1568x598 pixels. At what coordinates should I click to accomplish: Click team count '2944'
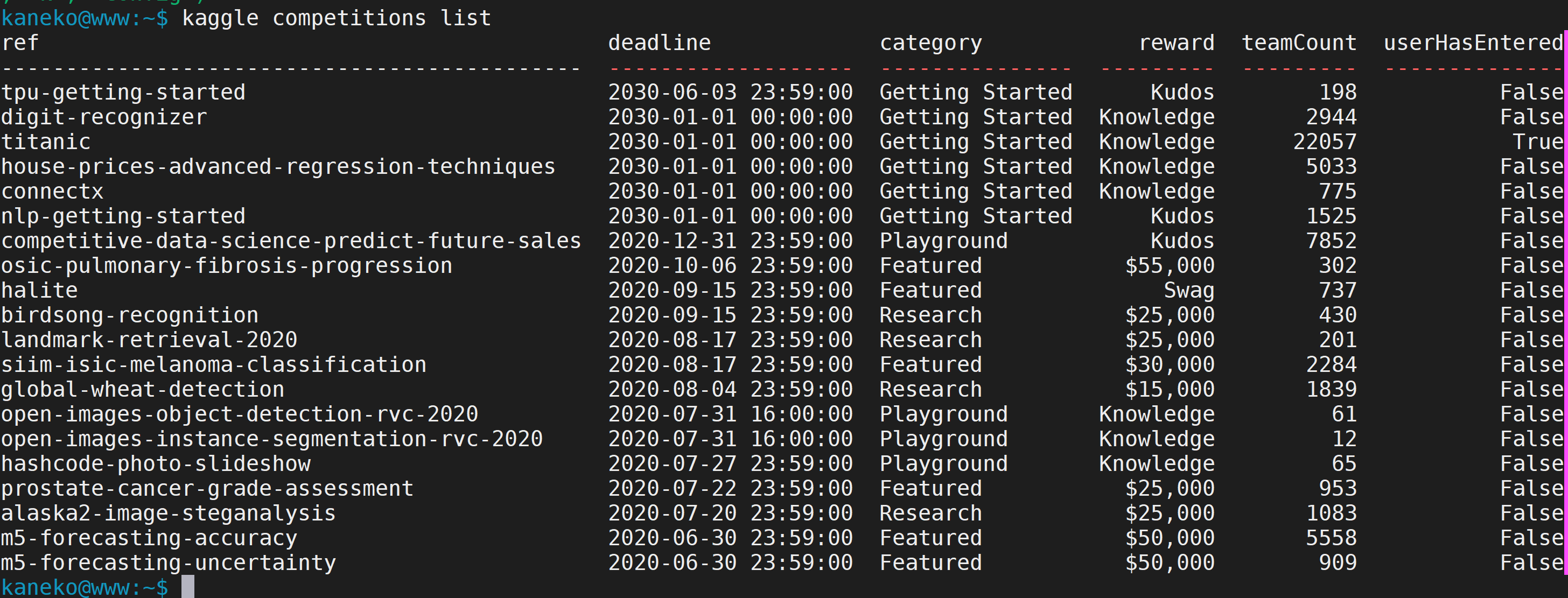1331,117
